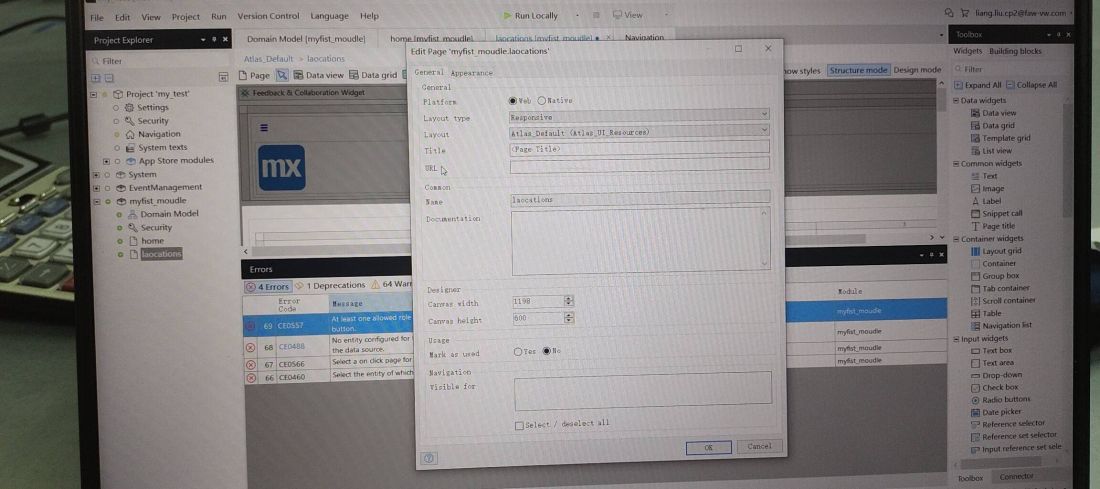Open the help icon in dialog footer

click(429, 457)
